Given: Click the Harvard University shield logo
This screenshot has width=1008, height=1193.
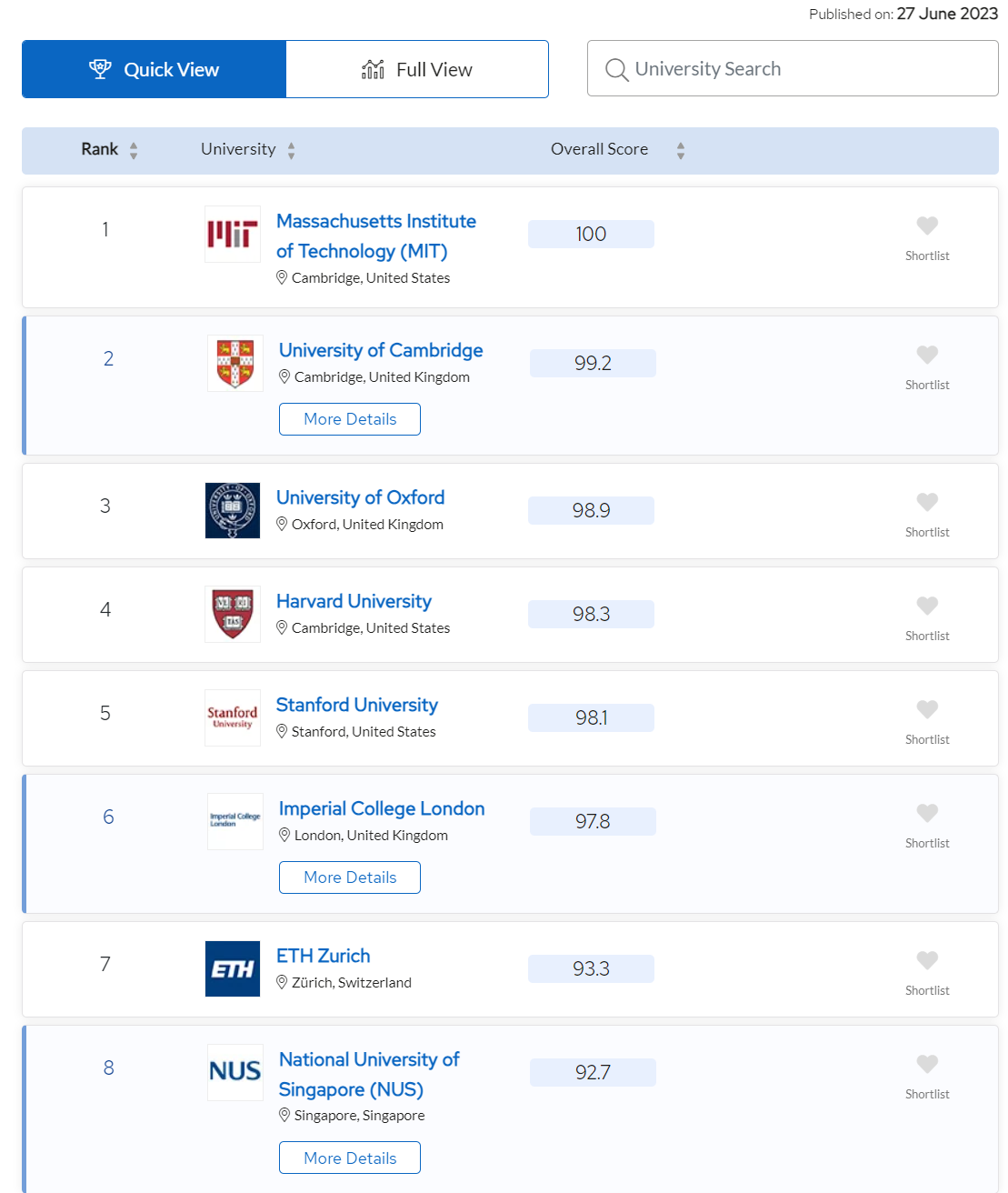Looking at the screenshot, I should [x=233, y=615].
